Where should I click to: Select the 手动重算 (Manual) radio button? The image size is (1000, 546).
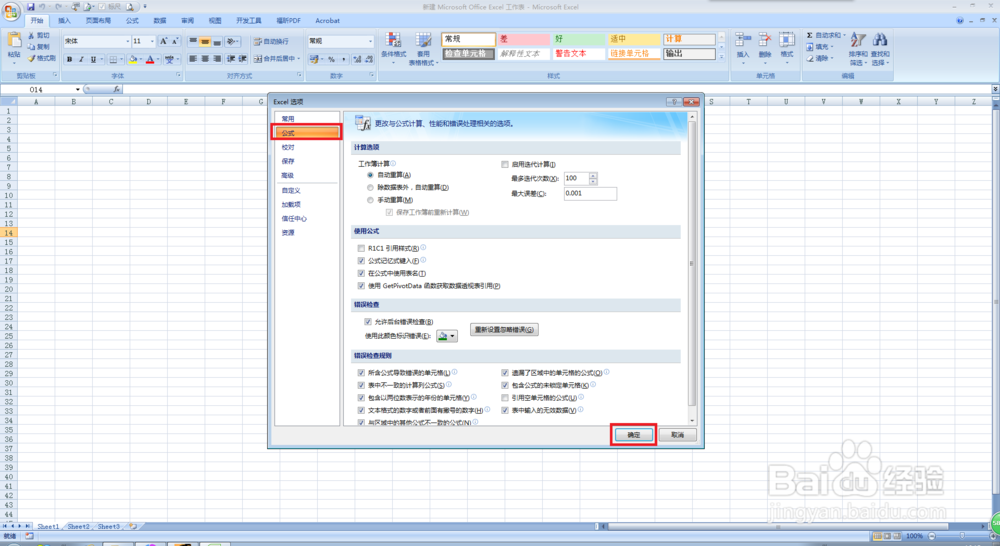click(x=370, y=200)
